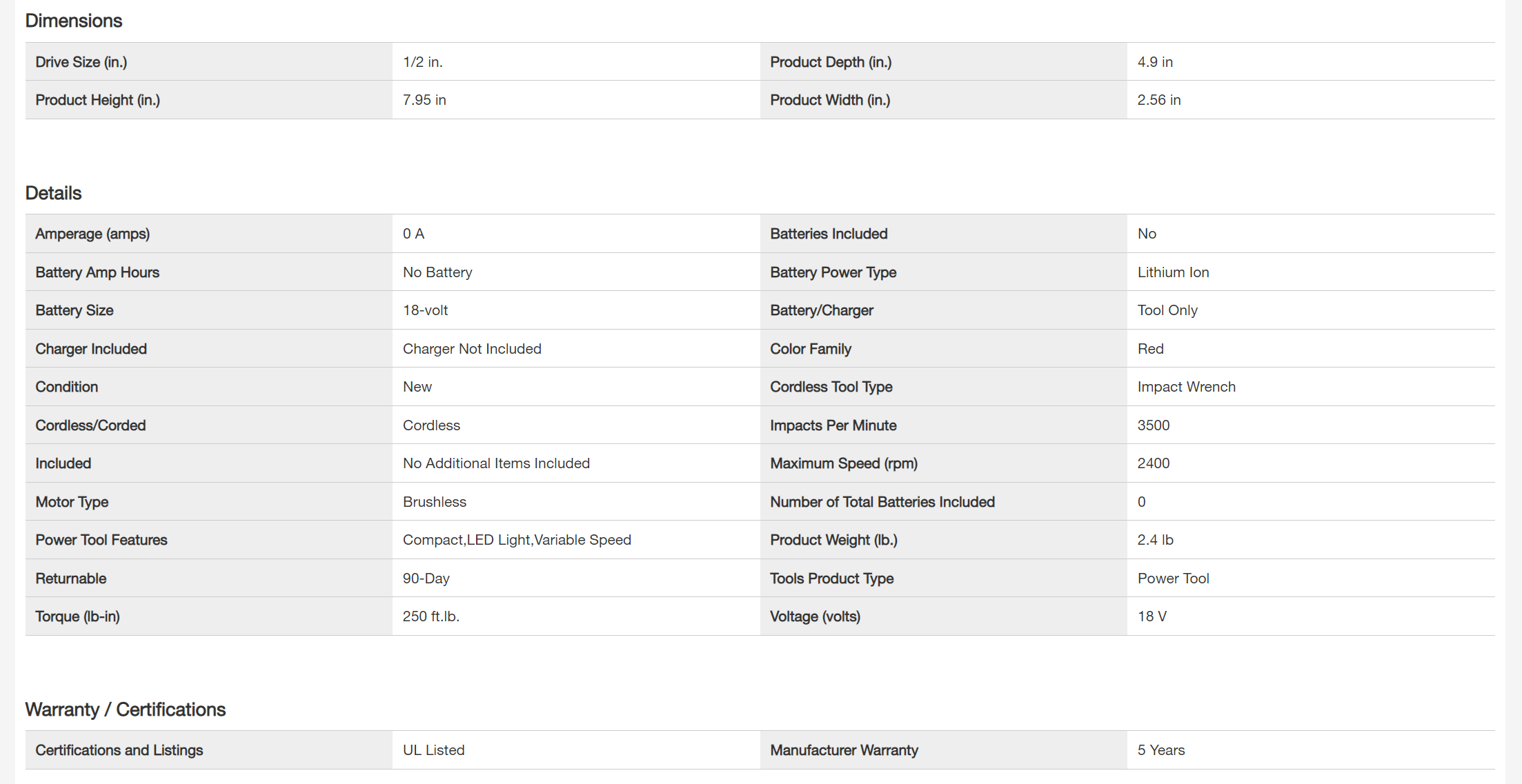Image resolution: width=1522 pixels, height=784 pixels.
Task: Click the 2.56 in product width value
Action: 1159,100
